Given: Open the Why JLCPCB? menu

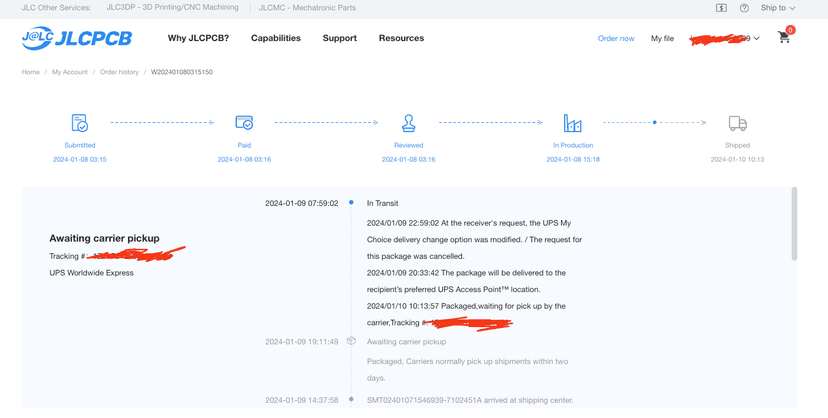Looking at the screenshot, I should click(199, 38).
